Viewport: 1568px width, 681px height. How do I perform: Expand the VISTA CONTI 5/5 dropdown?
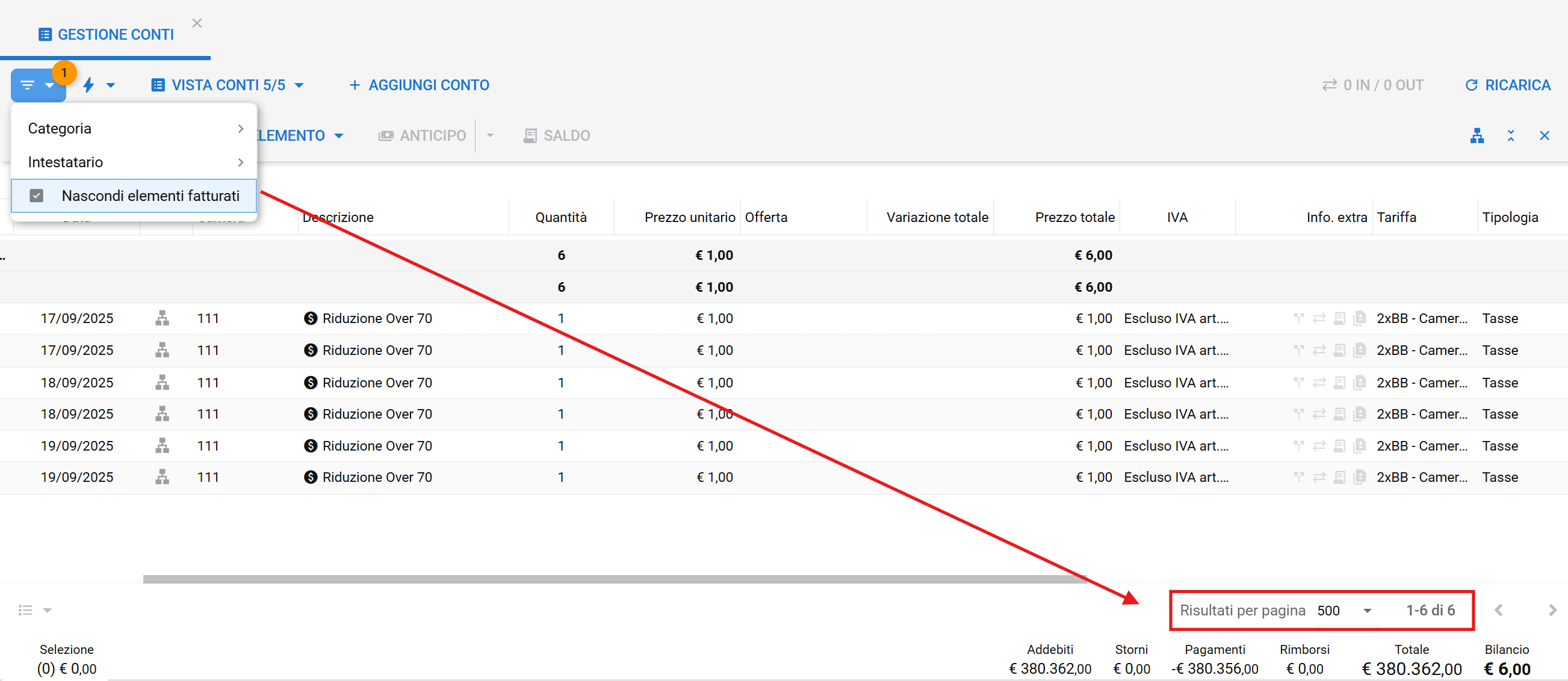[228, 85]
